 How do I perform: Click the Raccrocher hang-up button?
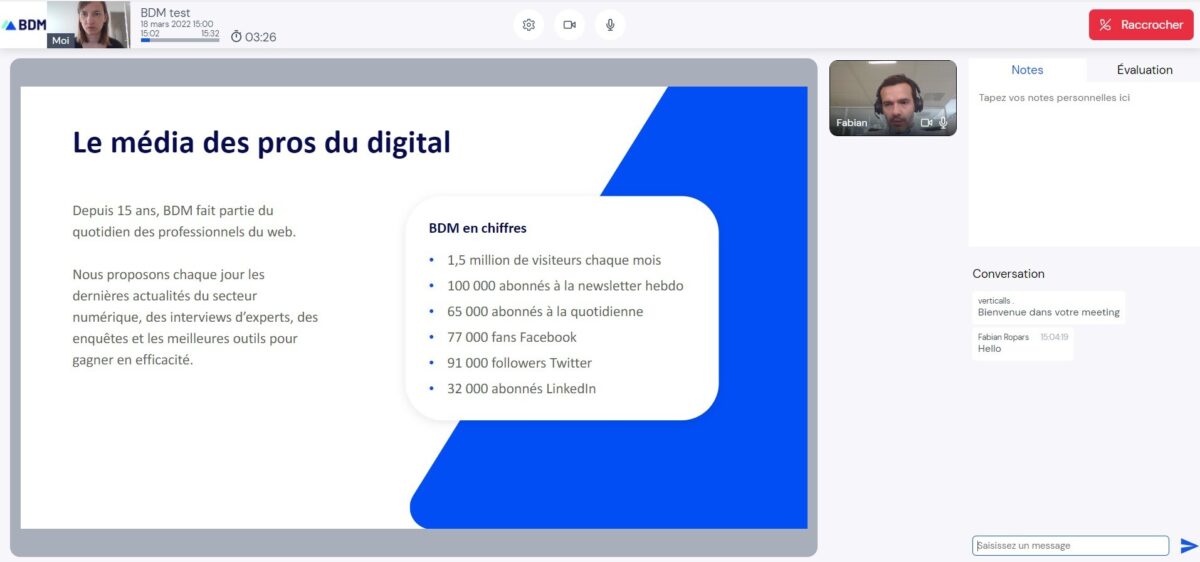(x=1141, y=25)
